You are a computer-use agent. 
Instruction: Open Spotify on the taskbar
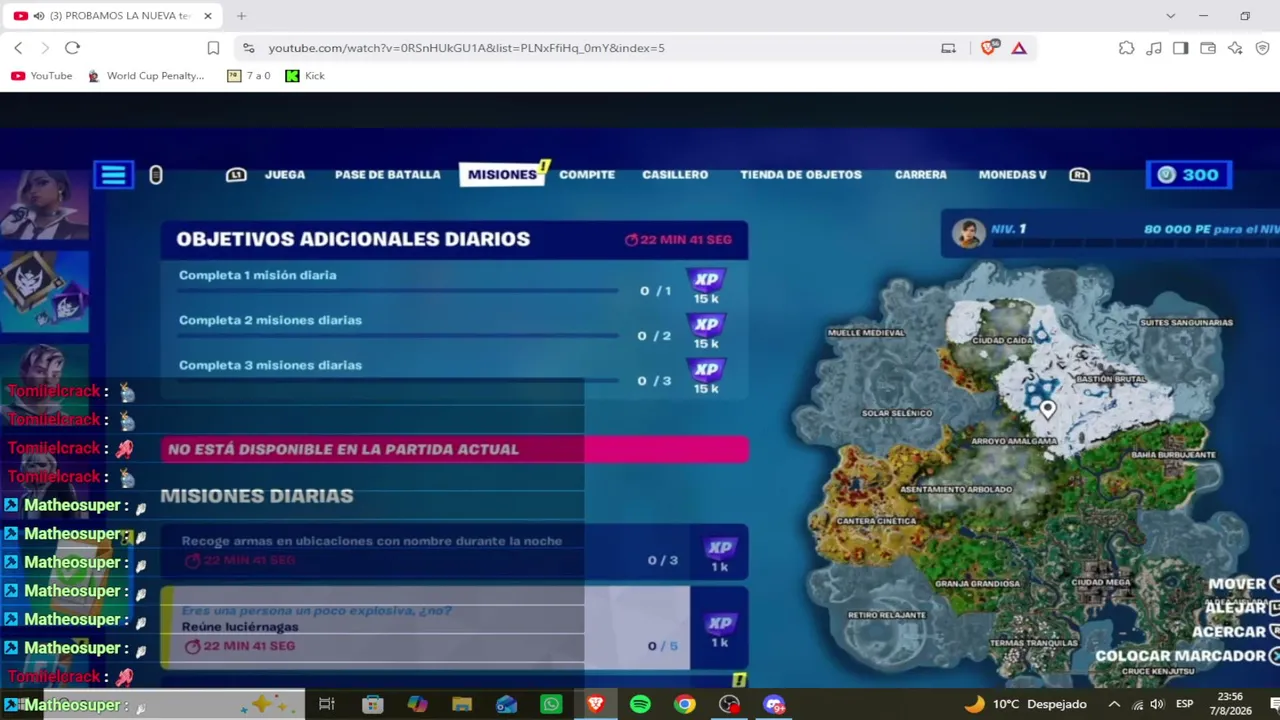pos(640,704)
